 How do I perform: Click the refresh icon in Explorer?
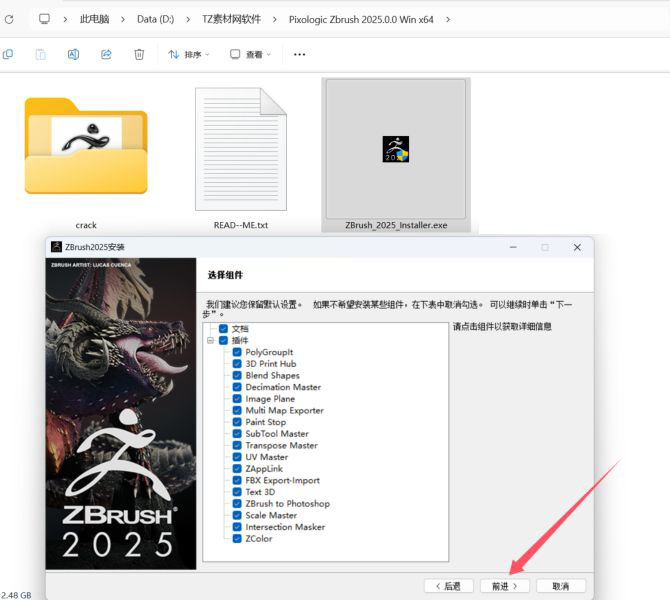click(9, 19)
